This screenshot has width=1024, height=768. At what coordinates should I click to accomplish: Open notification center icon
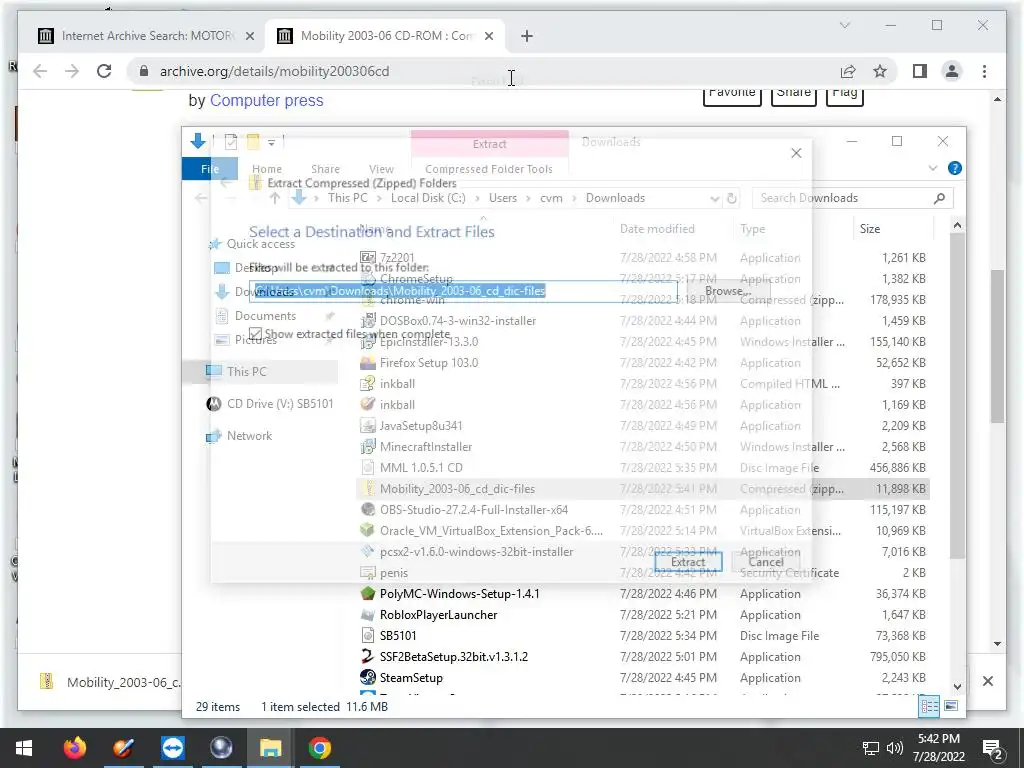pyautogui.click(x=993, y=748)
